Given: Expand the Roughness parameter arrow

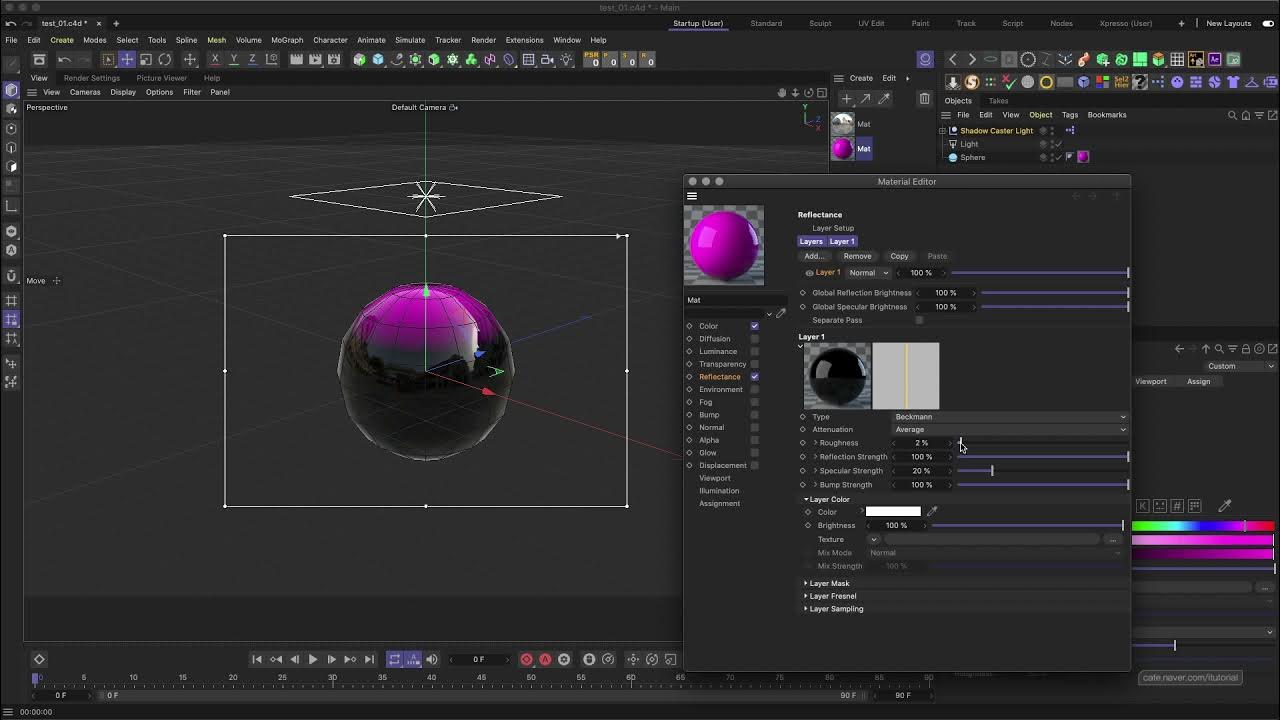Looking at the screenshot, I should click(816, 443).
